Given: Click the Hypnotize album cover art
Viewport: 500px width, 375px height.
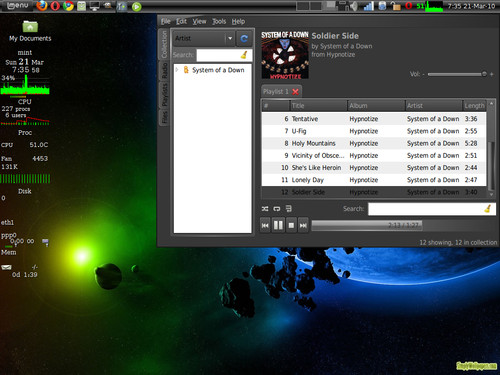Looking at the screenshot, I should point(285,55).
